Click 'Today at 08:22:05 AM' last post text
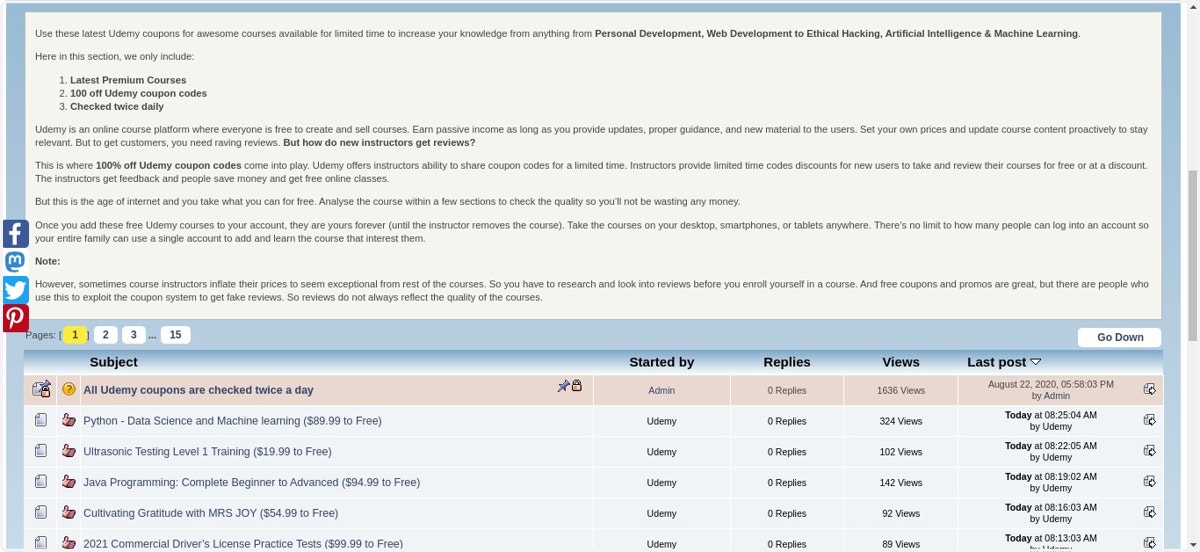The height and width of the screenshot is (552, 1200). (1051, 446)
